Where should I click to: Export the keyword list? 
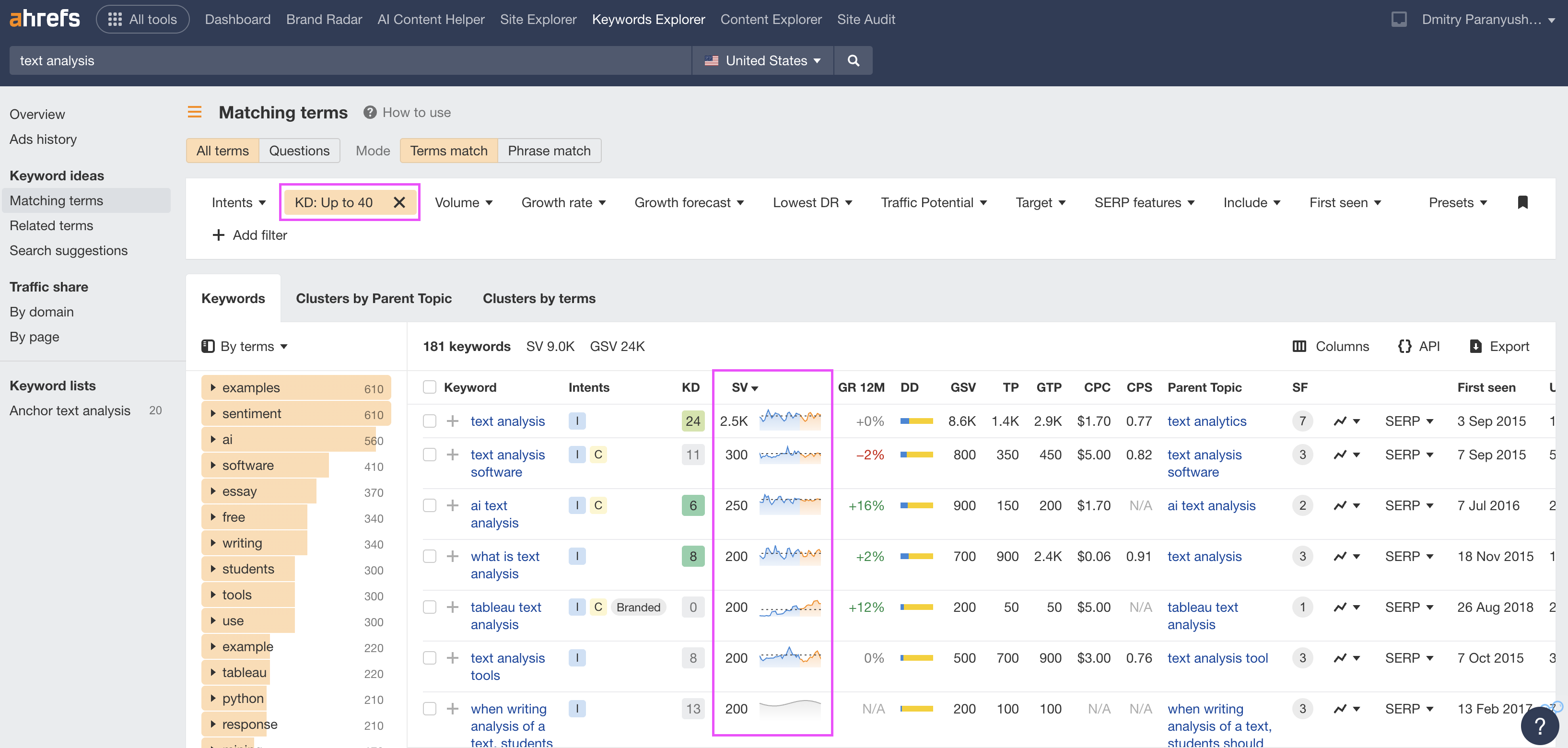tap(1499, 346)
